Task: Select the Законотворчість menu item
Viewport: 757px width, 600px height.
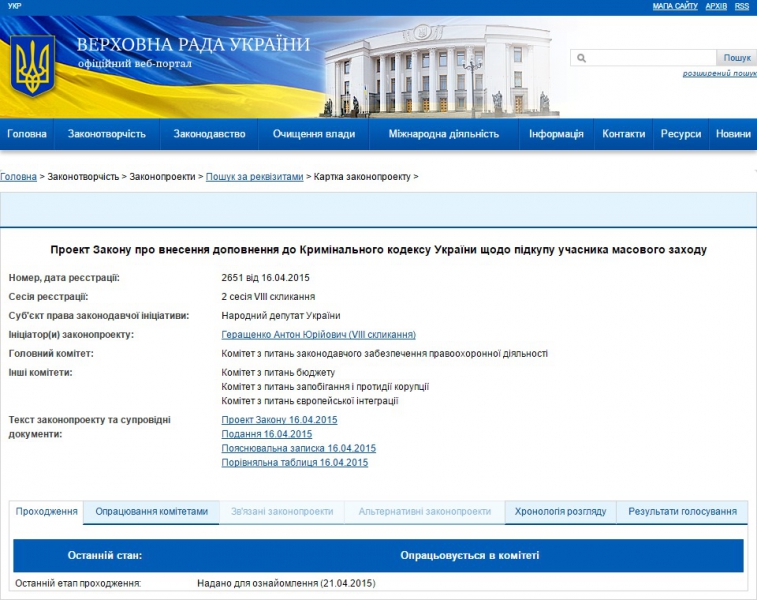Action: pyautogui.click(x=107, y=134)
